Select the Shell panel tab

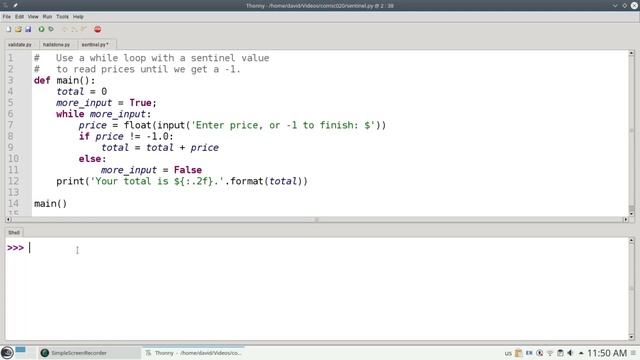(x=14, y=232)
